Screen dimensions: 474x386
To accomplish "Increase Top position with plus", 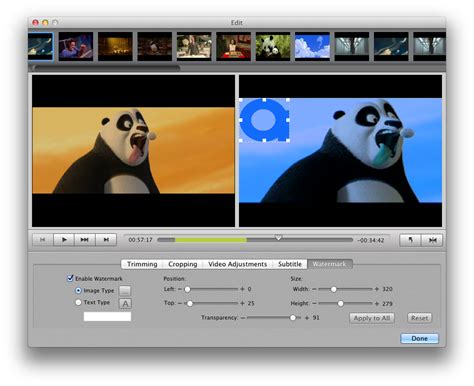I will [x=242, y=303].
